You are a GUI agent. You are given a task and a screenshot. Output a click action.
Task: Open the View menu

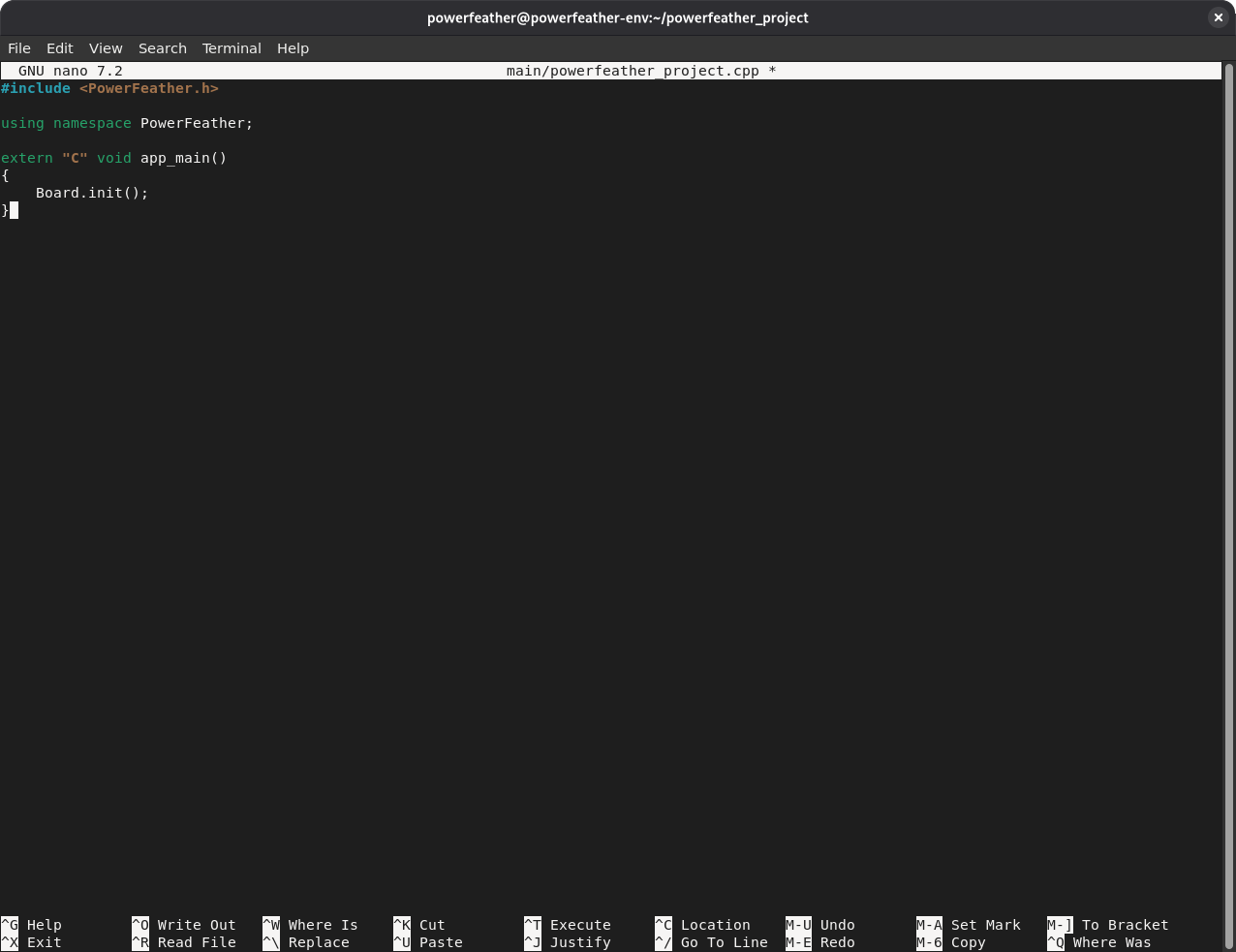point(106,48)
